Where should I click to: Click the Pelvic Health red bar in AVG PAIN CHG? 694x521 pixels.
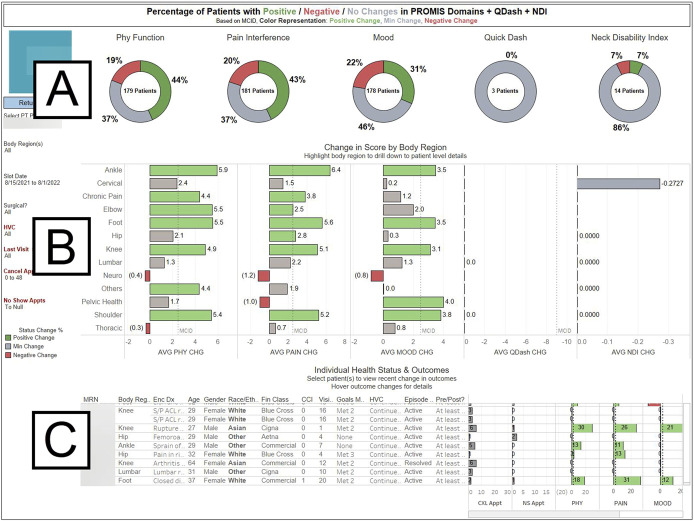[265, 302]
